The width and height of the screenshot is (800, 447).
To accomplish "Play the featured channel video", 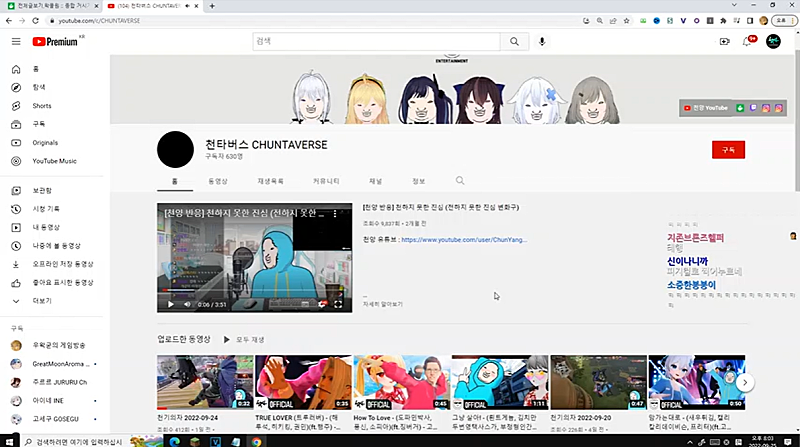I will coord(170,304).
